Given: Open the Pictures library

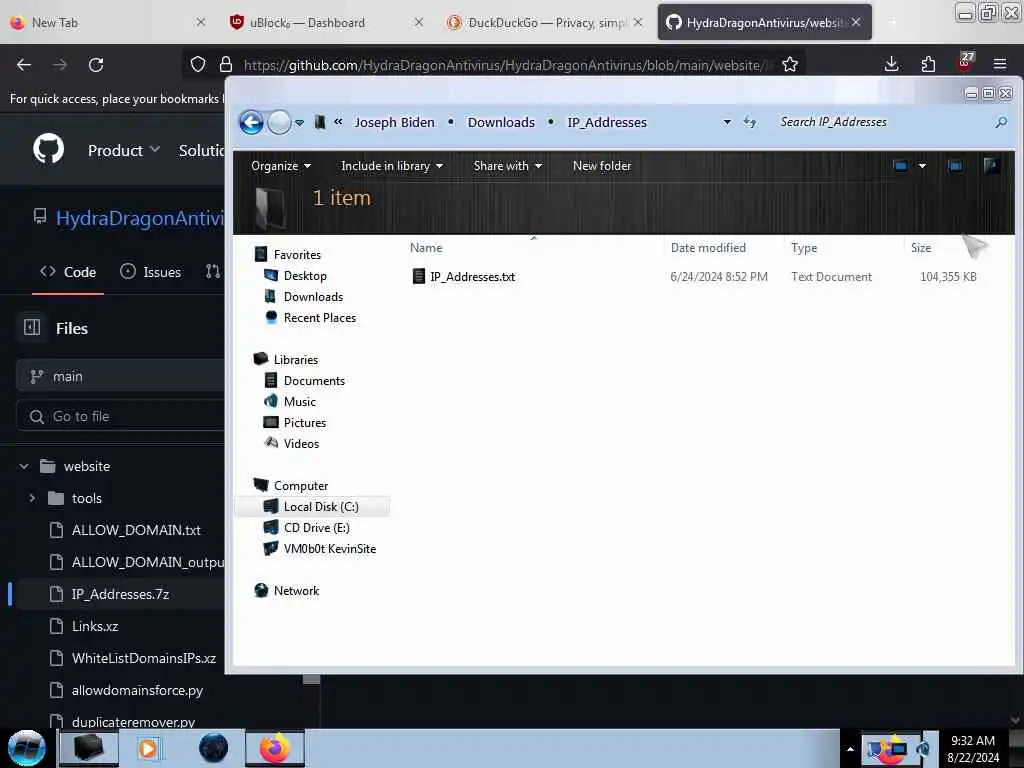Looking at the screenshot, I should click(x=295, y=422).
